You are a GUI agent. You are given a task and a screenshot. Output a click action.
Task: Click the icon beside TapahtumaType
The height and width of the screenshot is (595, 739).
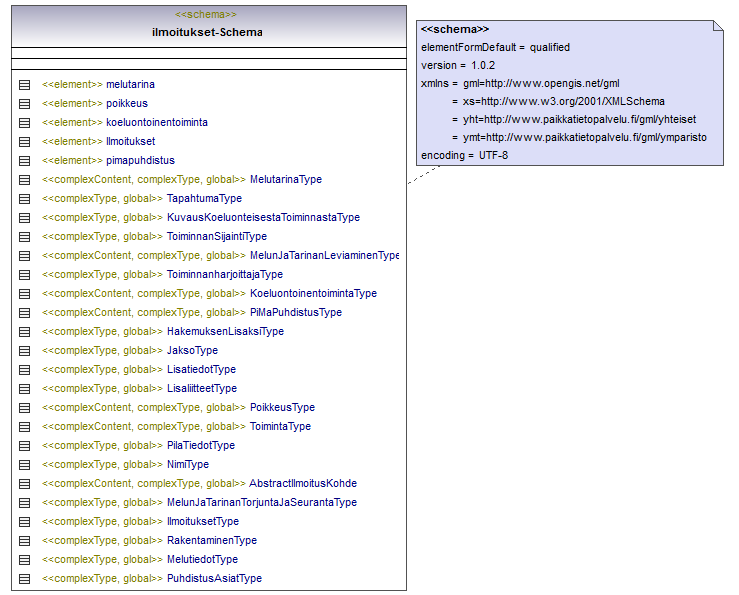tap(25, 199)
